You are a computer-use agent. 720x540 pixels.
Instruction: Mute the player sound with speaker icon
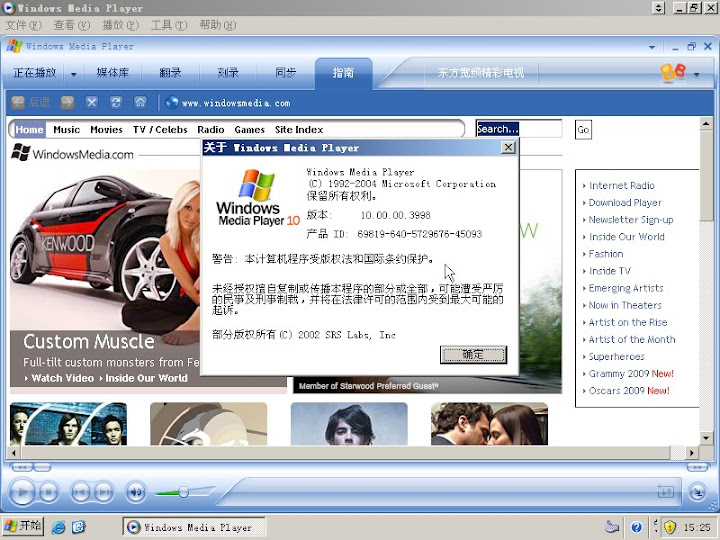point(135,493)
